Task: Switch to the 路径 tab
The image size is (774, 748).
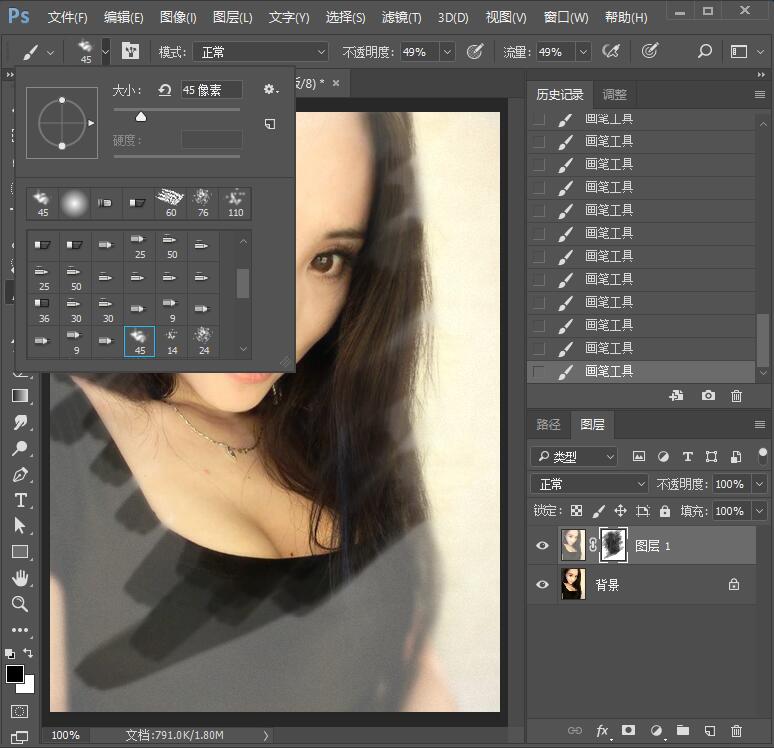Action: [x=548, y=424]
